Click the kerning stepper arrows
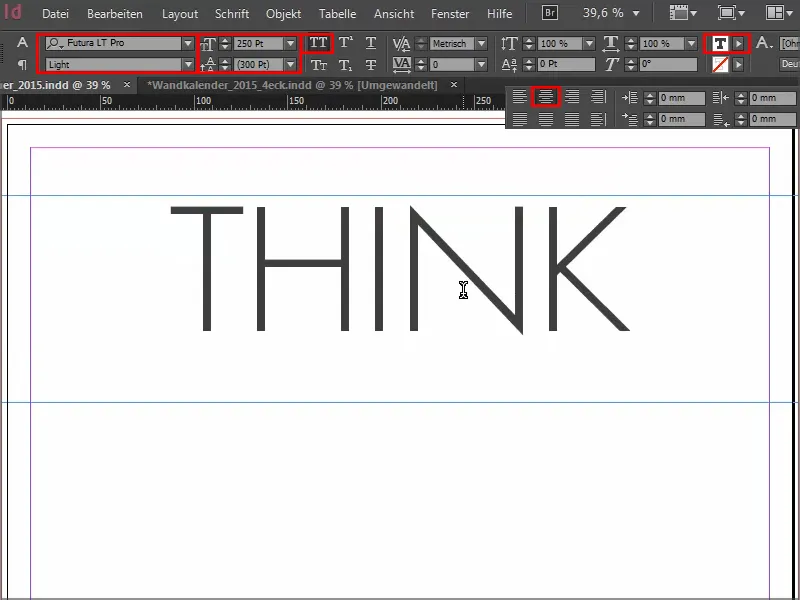800x600 pixels. (x=421, y=44)
